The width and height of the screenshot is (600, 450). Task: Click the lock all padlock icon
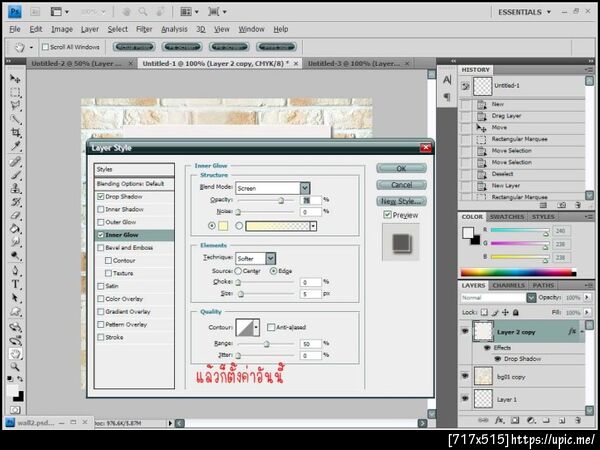click(x=515, y=312)
